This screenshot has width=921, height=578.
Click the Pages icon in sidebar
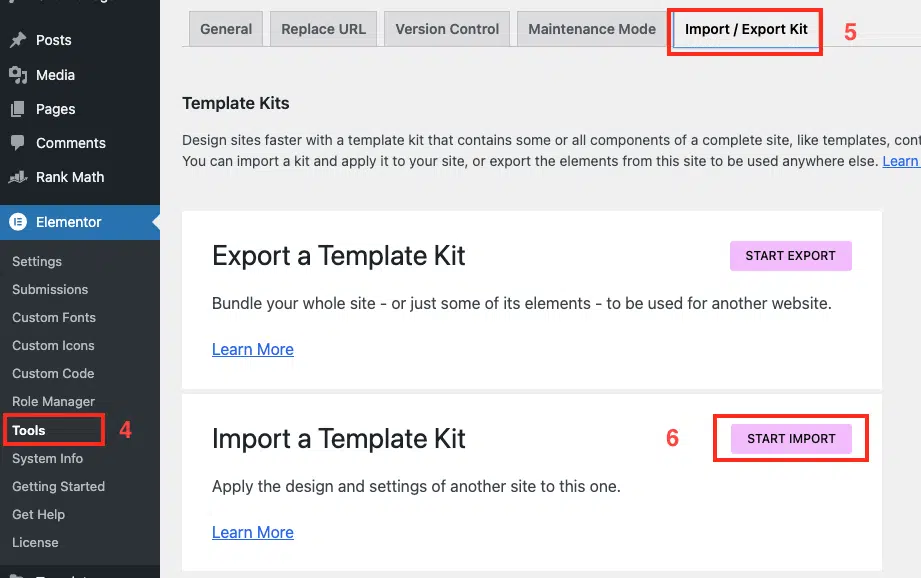[18, 109]
